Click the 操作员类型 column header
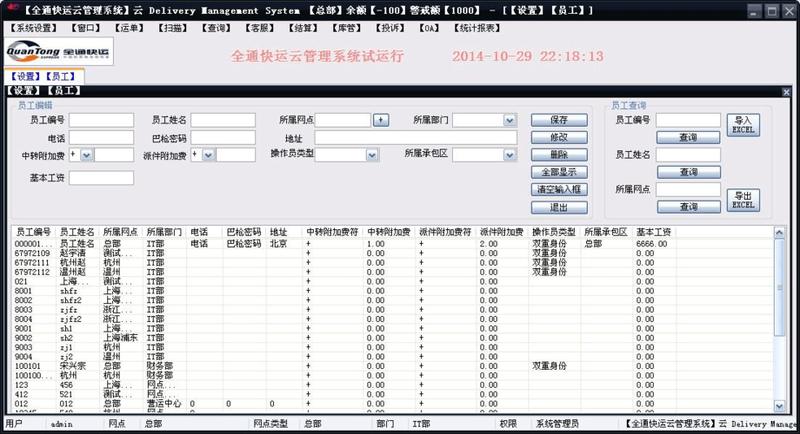Screen dimensions: 800x434 tap(554, 232)
